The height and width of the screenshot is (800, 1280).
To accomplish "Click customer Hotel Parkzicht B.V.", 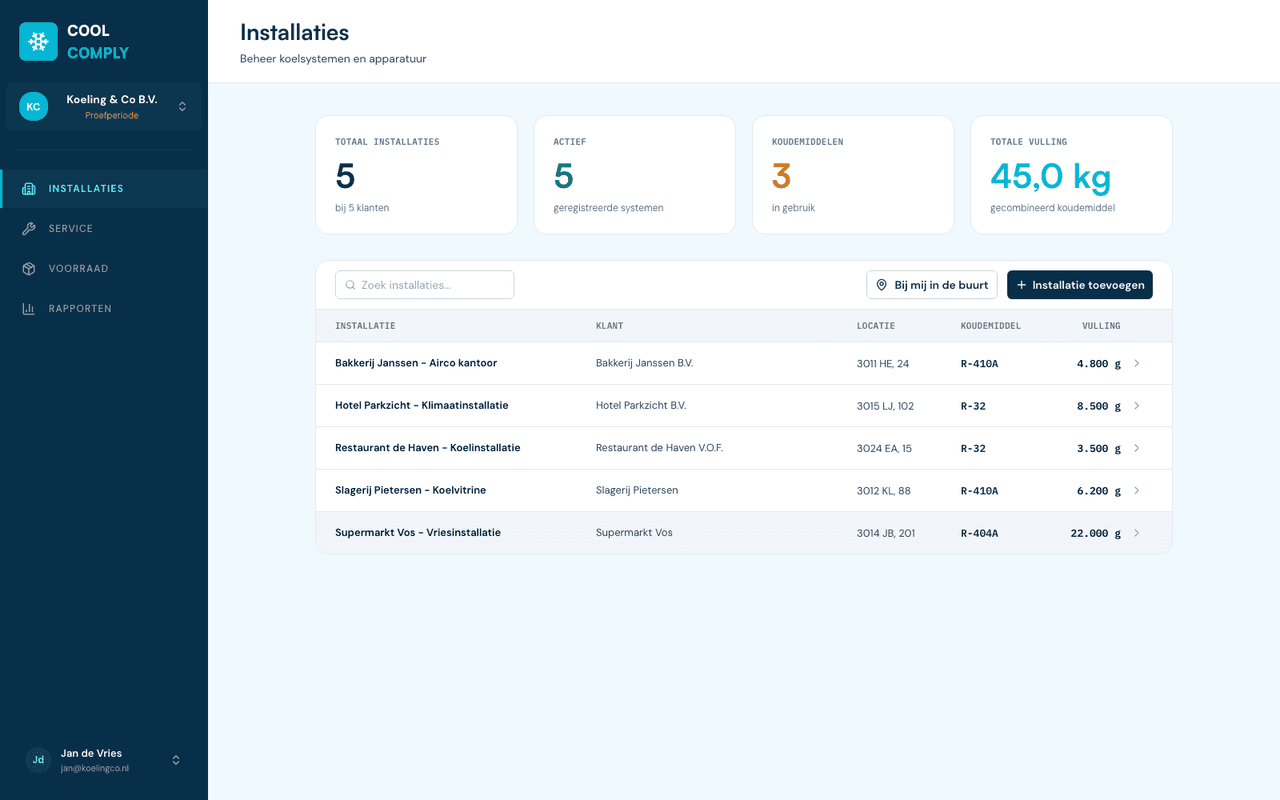I will (x=641, y=406).
